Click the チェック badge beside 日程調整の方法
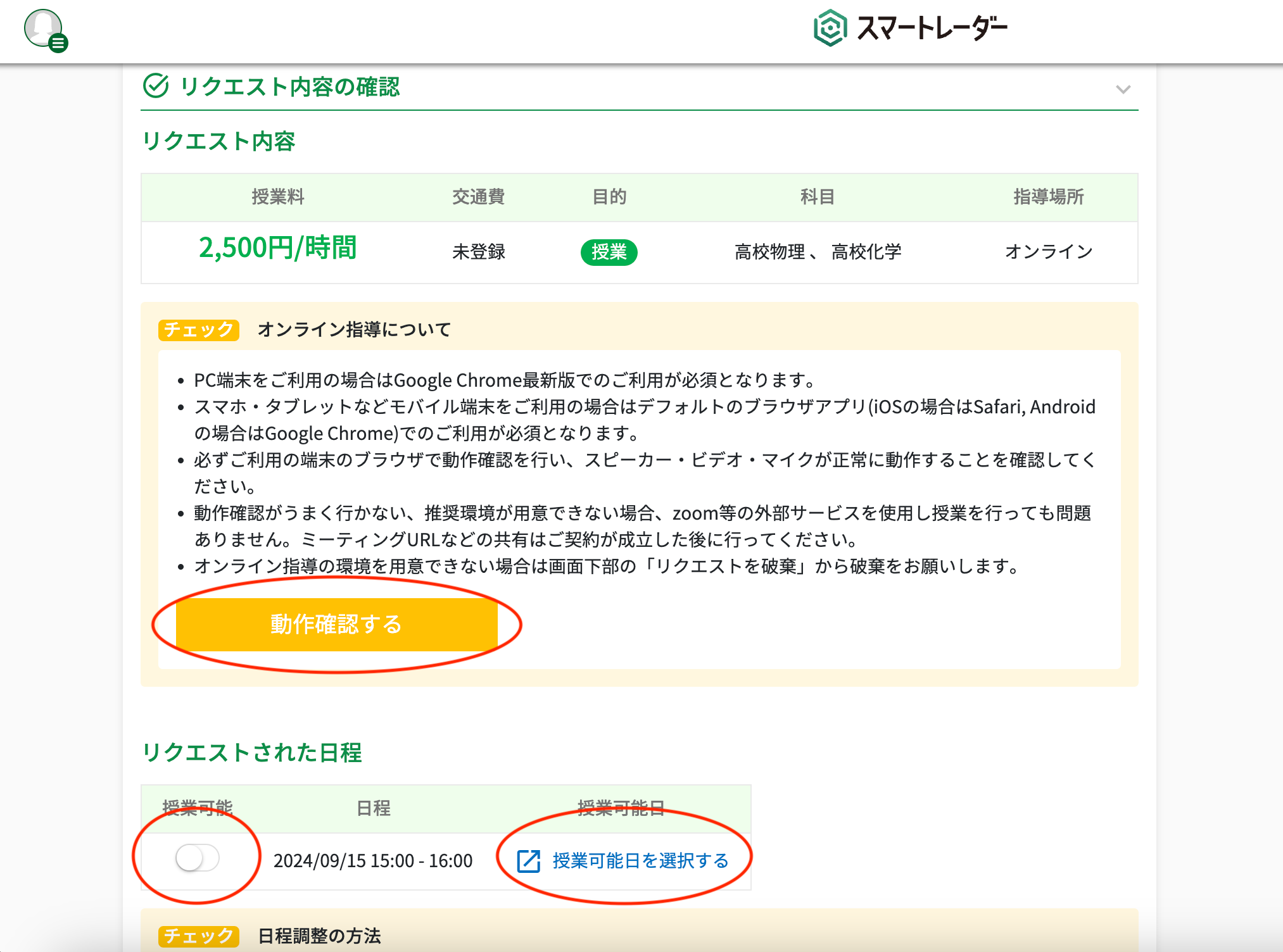 [198, 936]
